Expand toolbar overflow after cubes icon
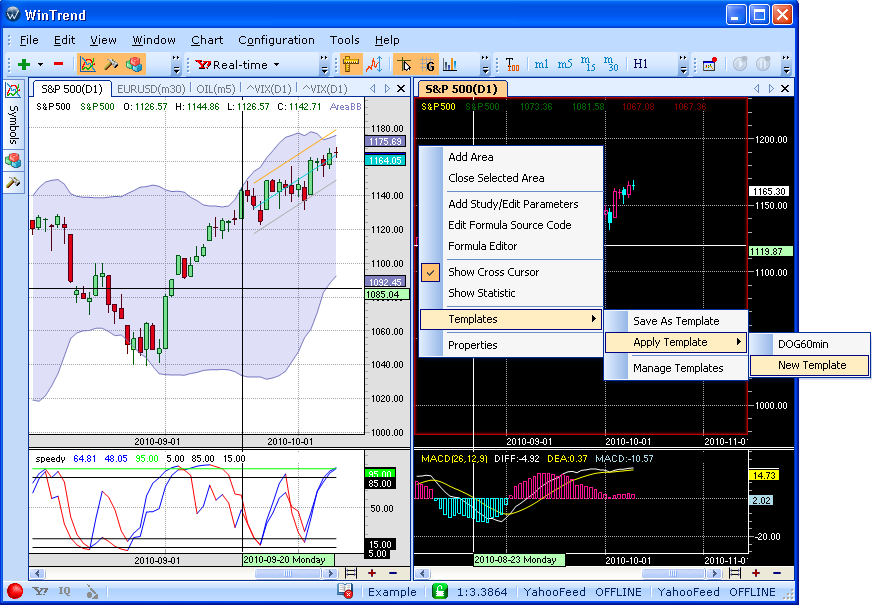872x605 pixels. [176, 65]
